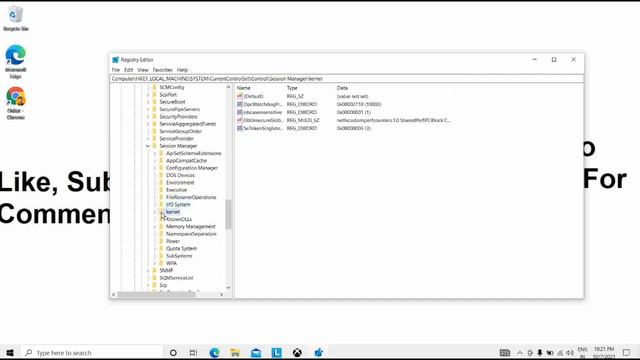Expand the SNMP key
Image resolution: width=640 pixels, height=360 pixels.
pos(148,270)
